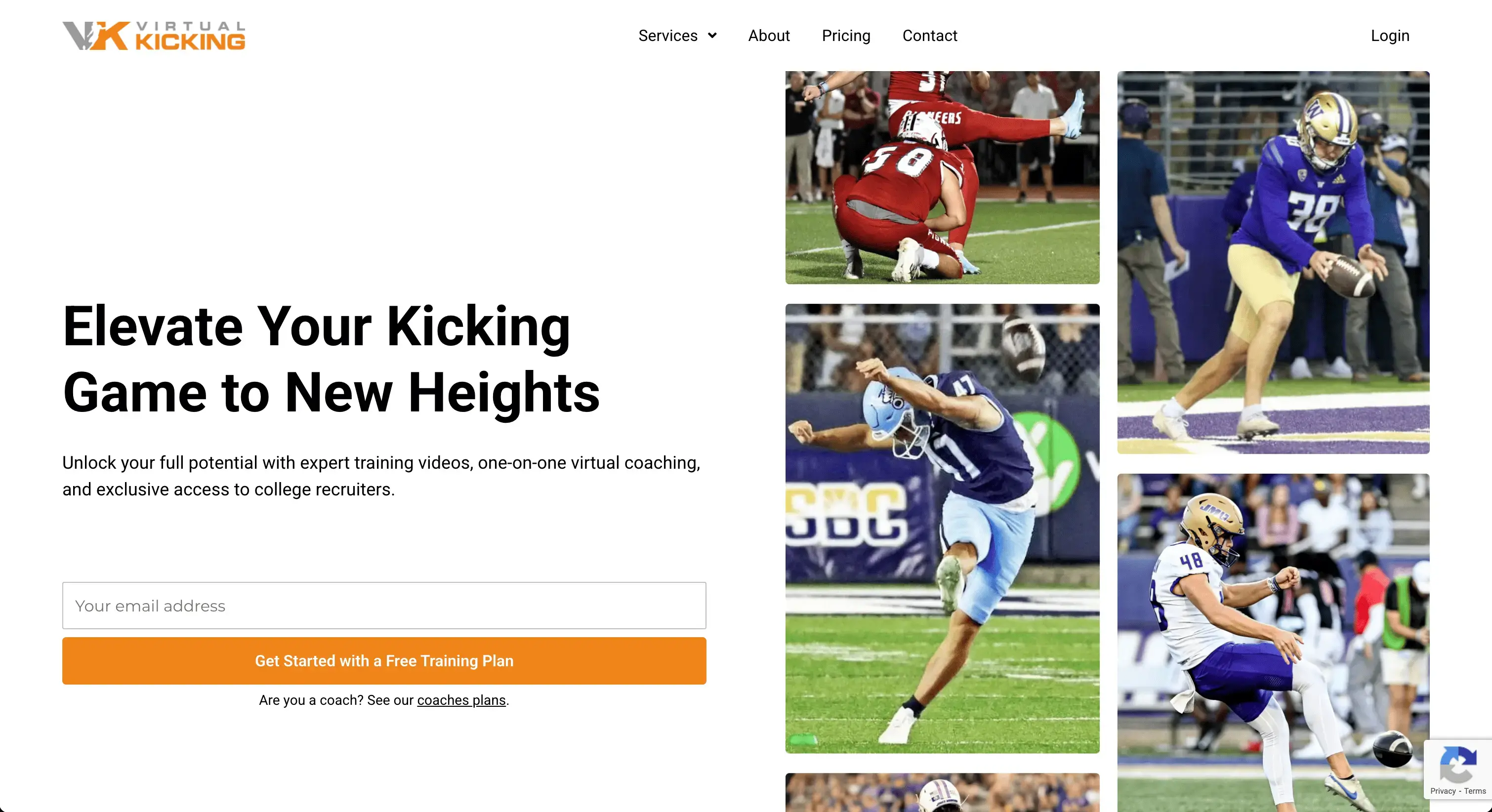This screenshot has height=812, width=1492.
Task: Click the reCAPTCHA badge icon
Action: click(x=1457, y=764)
